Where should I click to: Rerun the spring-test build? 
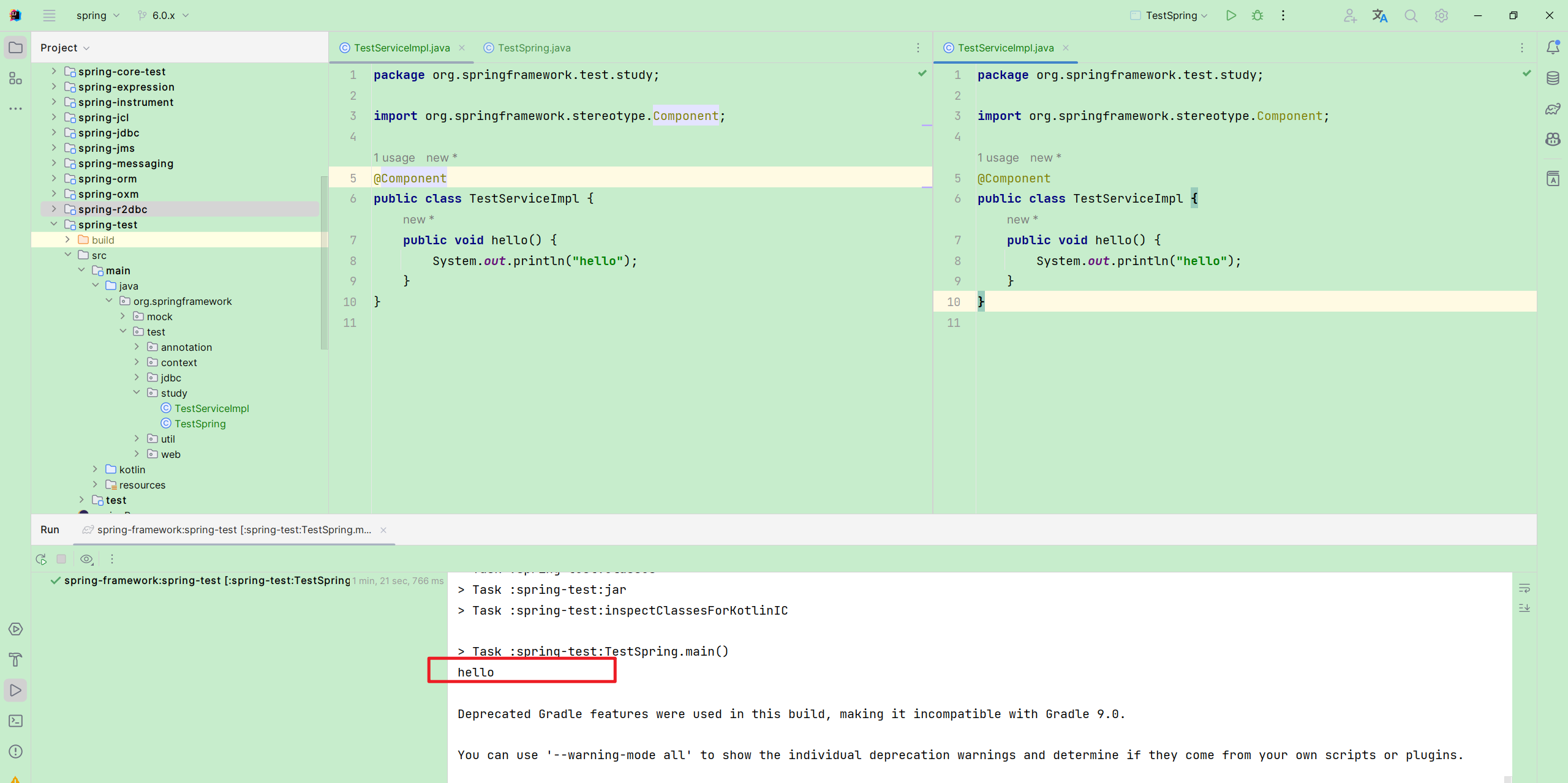point(41,559)
